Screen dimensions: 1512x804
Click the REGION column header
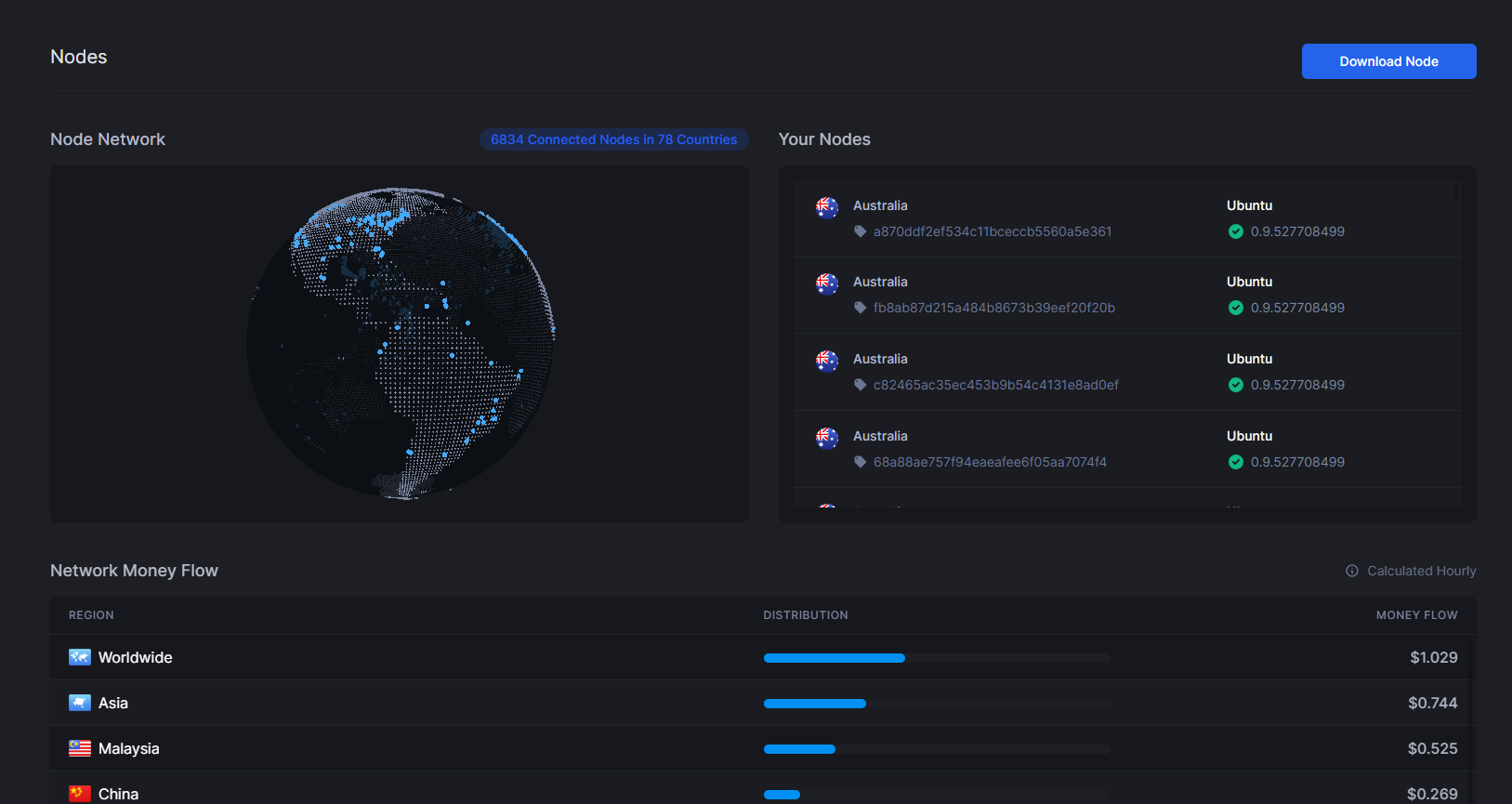coord(91,615)
